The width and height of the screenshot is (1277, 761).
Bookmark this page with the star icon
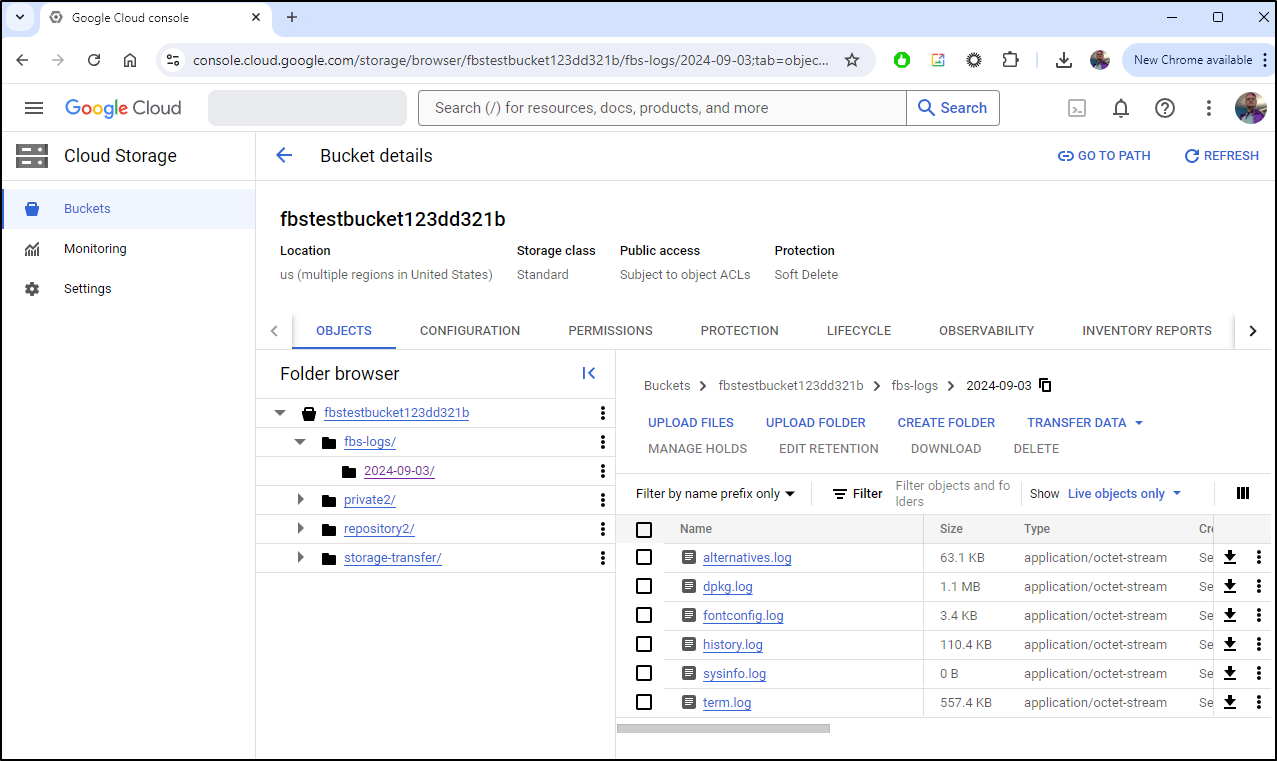852,60
